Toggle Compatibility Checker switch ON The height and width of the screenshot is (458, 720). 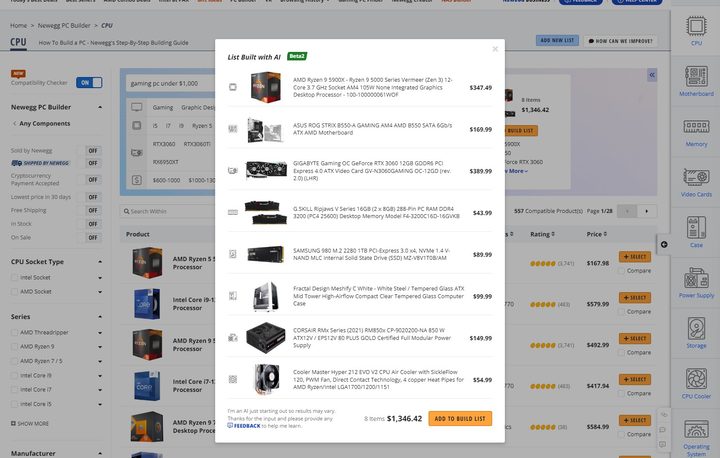(x=89, y=83)
